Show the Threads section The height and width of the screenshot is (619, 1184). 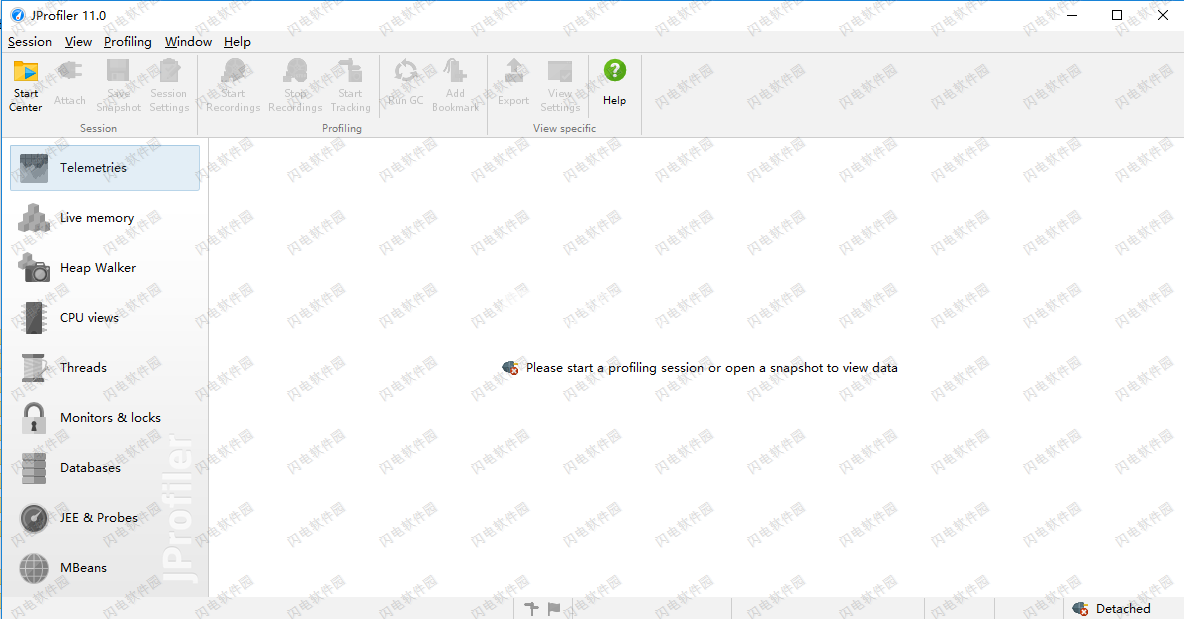tap(105, 368)
